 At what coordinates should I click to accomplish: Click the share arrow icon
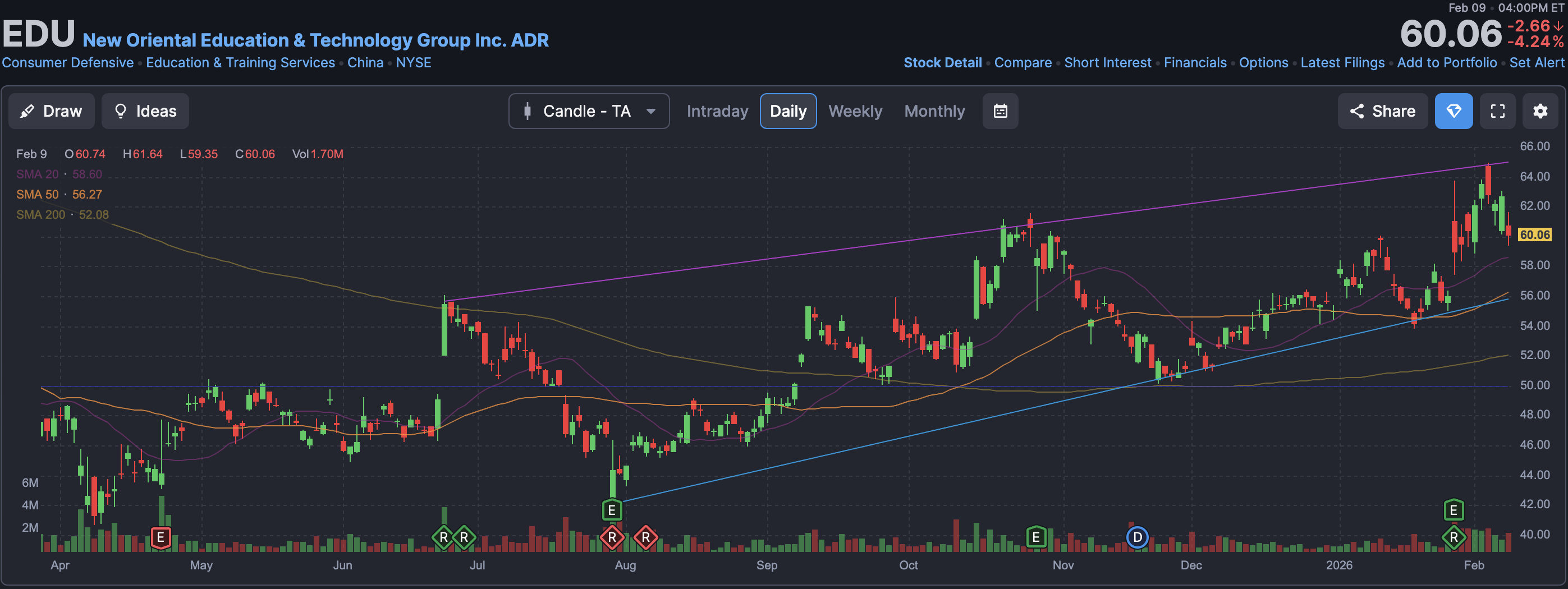pyautogui.click(x=1357, y=111)
